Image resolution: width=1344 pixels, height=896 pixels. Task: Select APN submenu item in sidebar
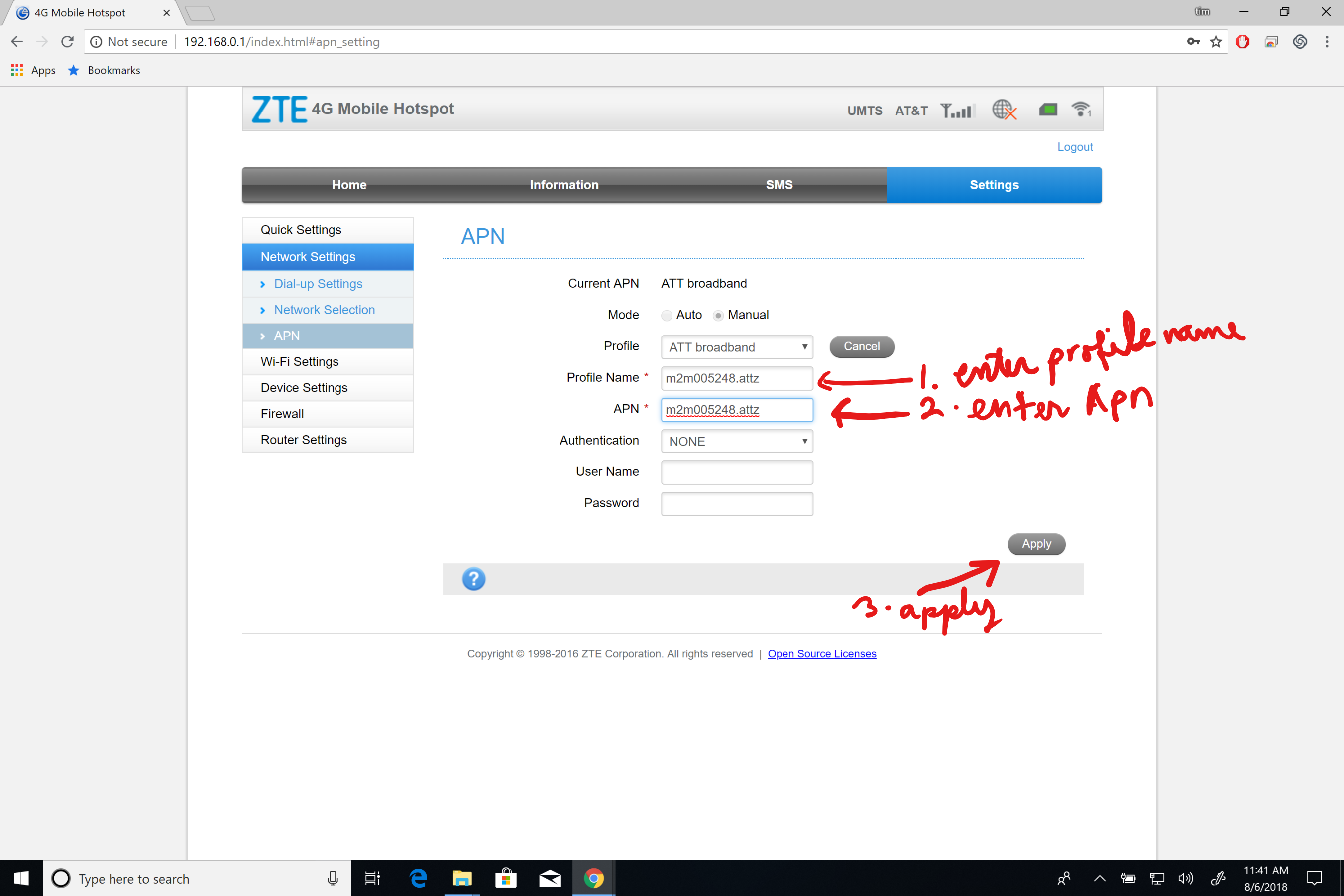click(x=328, y=336)
